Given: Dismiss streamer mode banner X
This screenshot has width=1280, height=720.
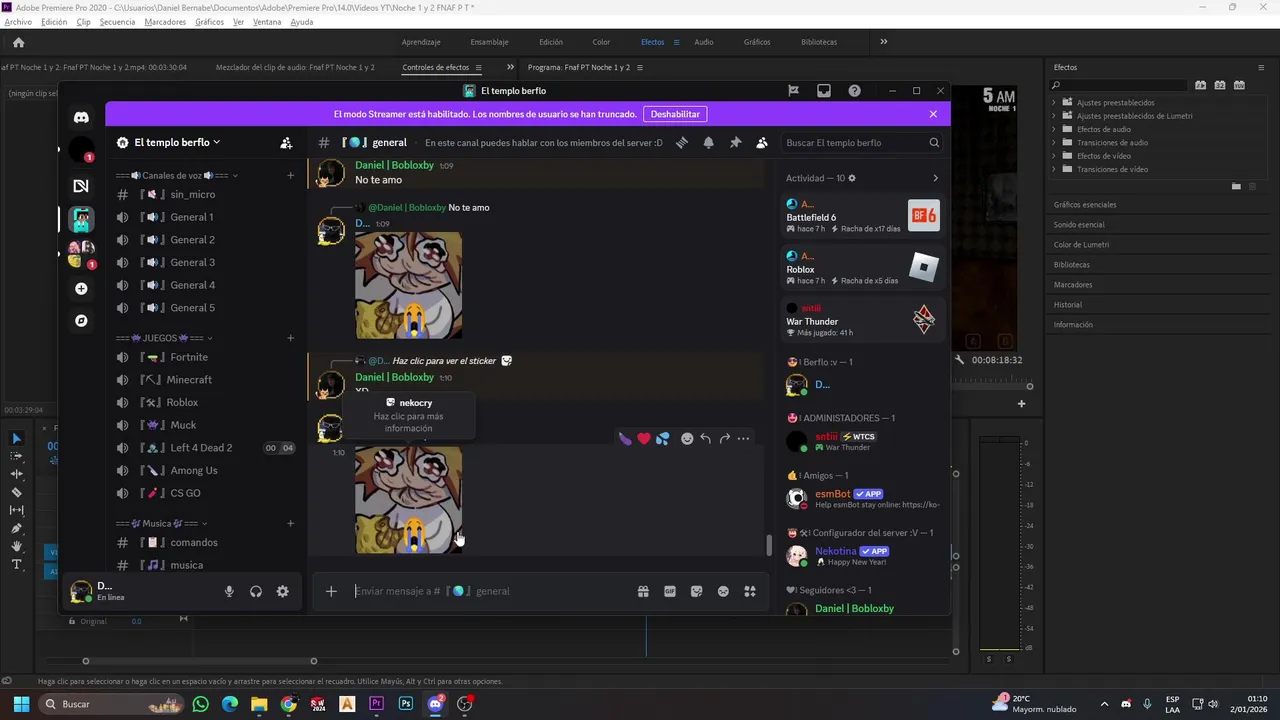Looking at the screenshot, I should click(933, 114).
